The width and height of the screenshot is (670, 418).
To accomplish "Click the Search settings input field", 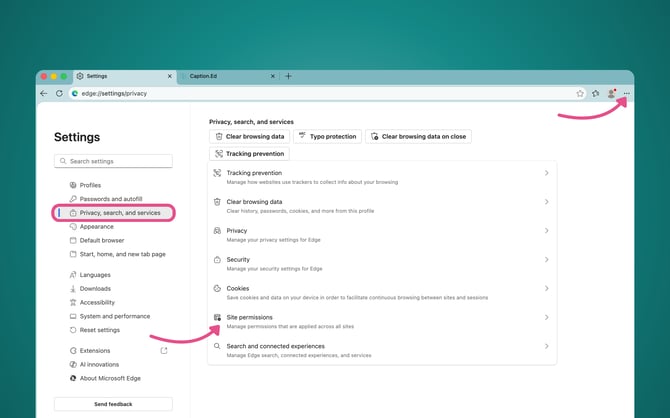I will click(x=113, y=161).
